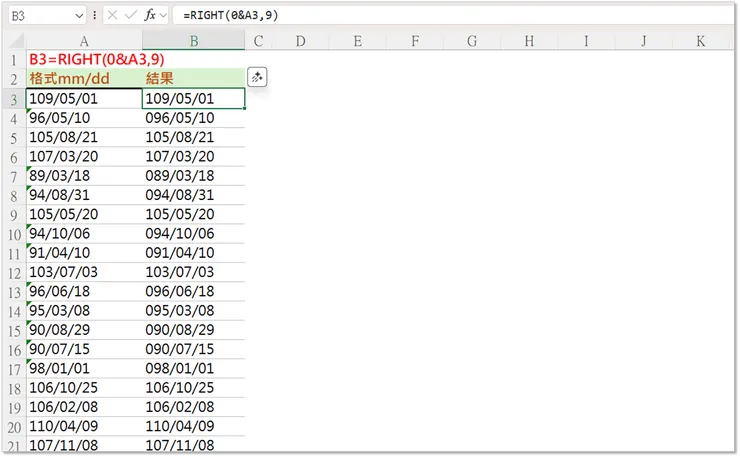Select cell containing 94/08/31

click(84, 195)
